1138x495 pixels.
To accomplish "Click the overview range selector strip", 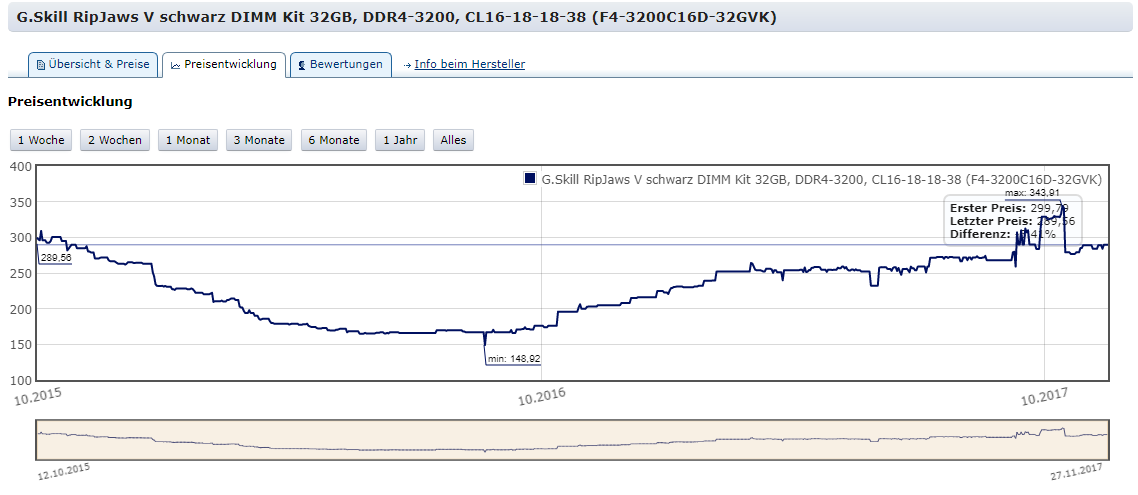I will tap(572, 439).
